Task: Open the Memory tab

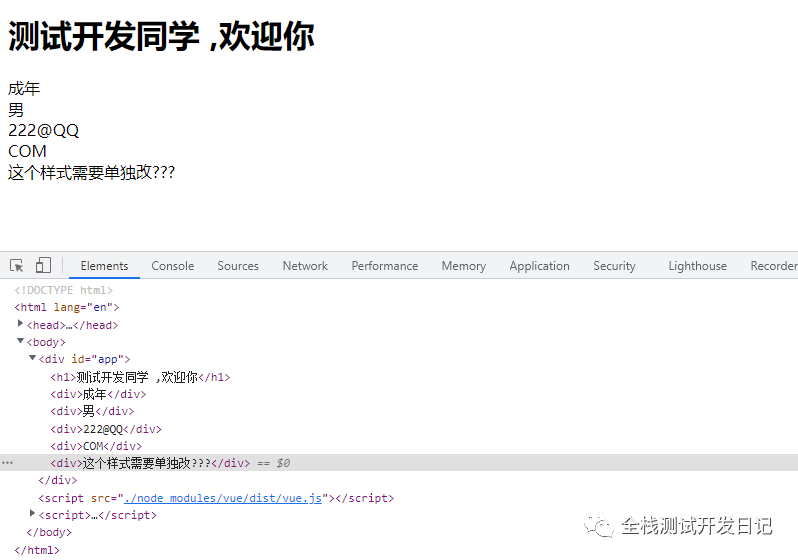Action: click(464, 266)
